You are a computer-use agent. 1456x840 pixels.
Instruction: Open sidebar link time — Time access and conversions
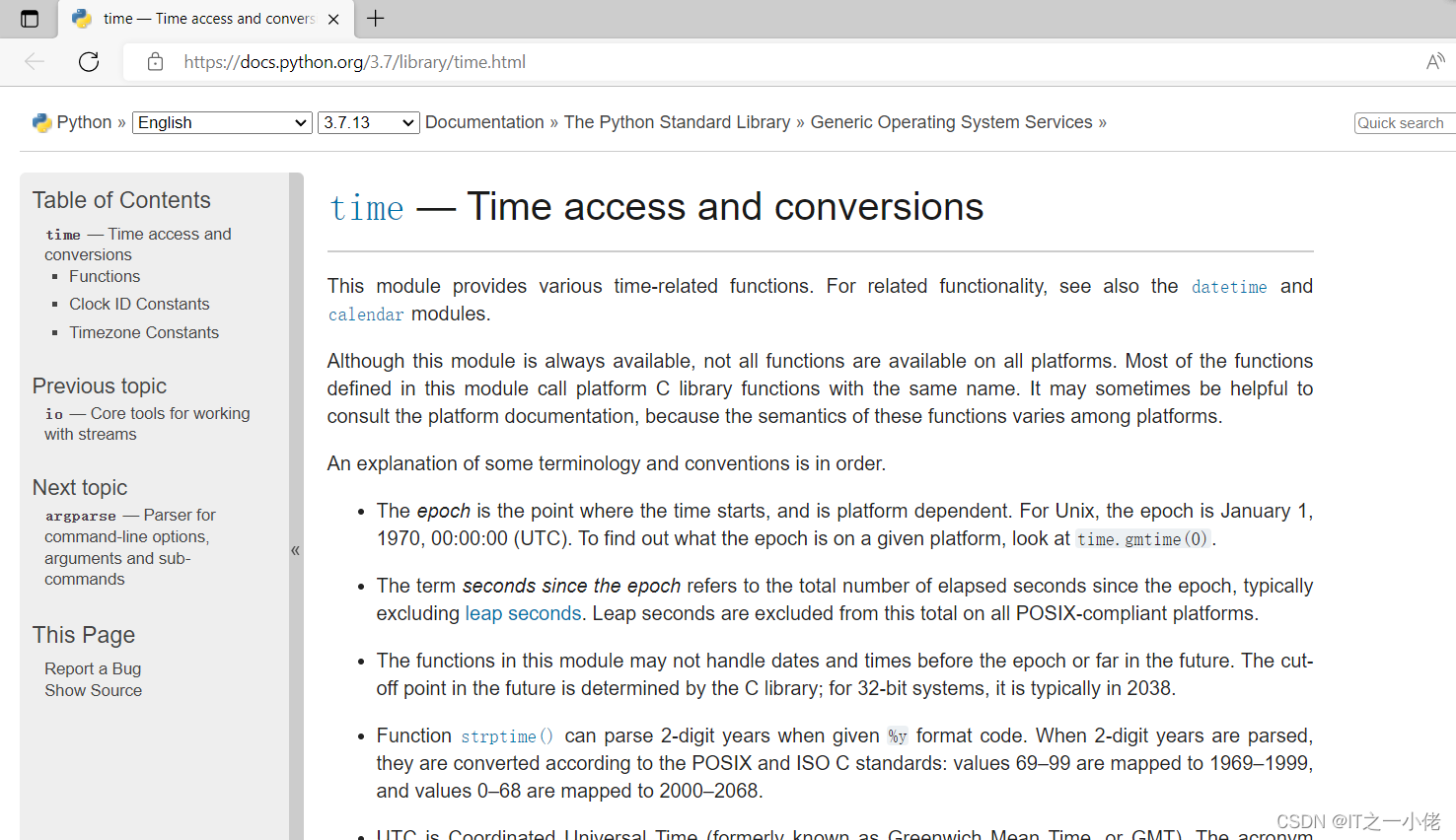[138, 244]
